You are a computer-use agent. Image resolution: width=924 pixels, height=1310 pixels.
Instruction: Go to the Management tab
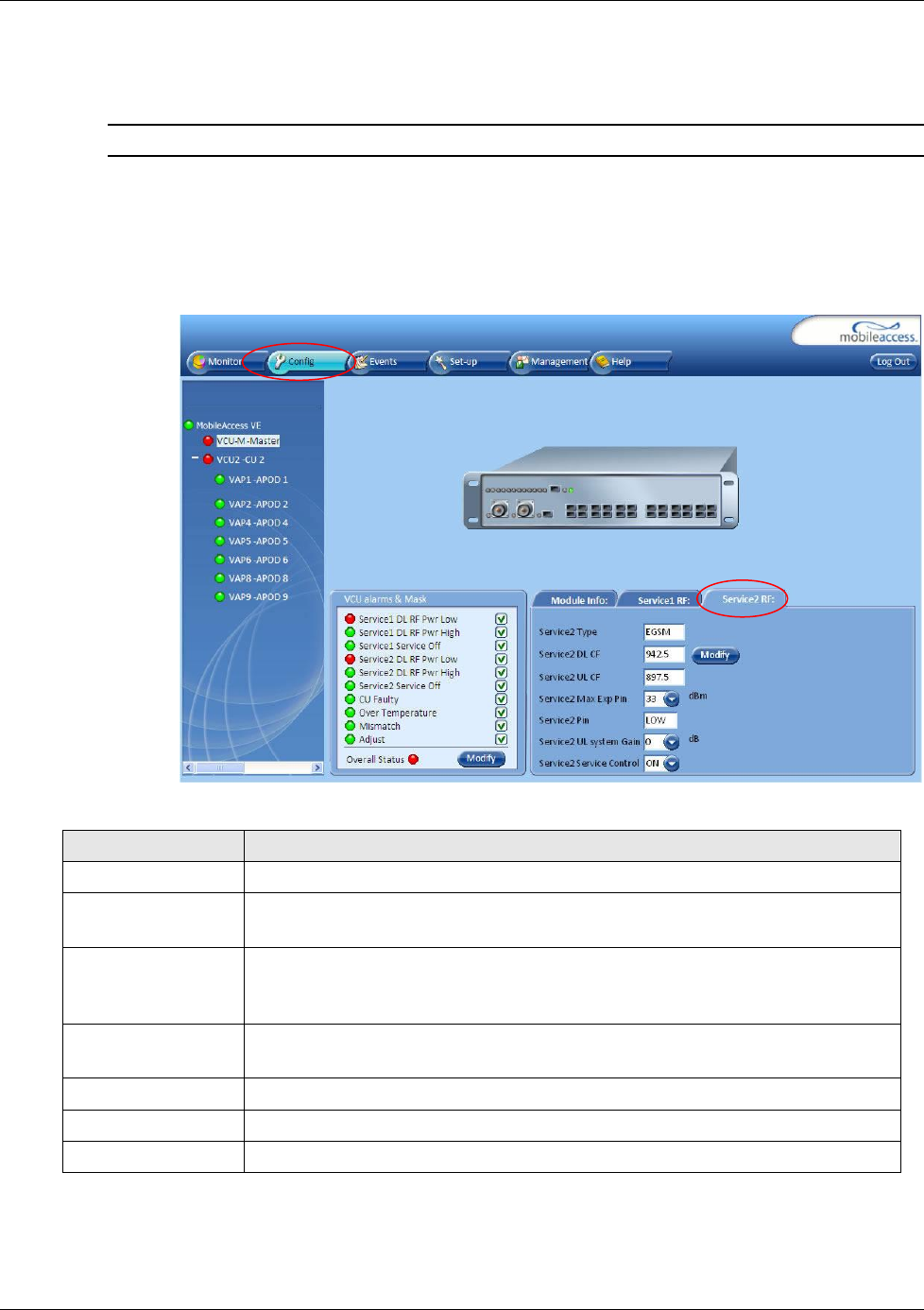click(x=551, y=362)
